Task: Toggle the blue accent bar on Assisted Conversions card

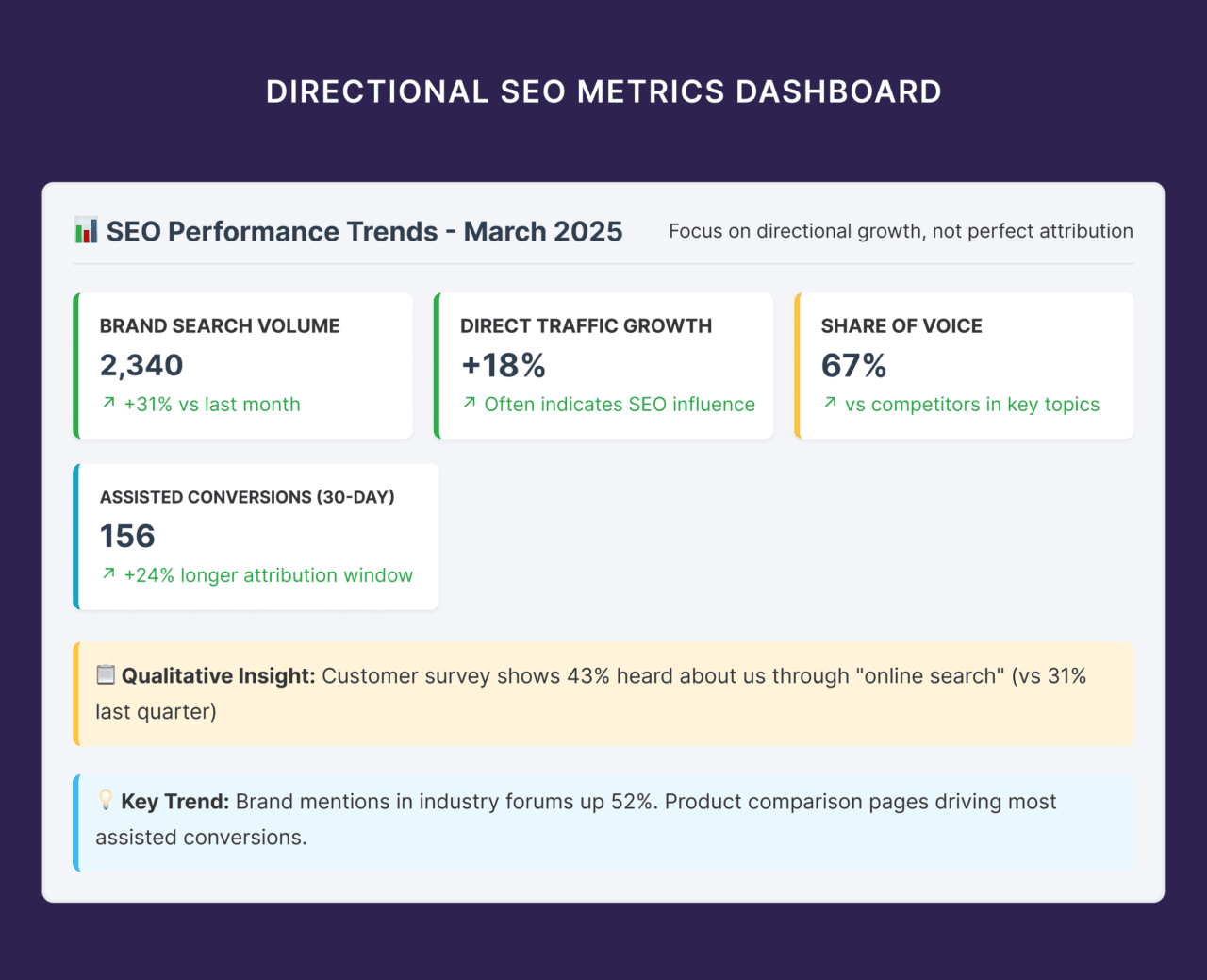Action: [75, 536]
